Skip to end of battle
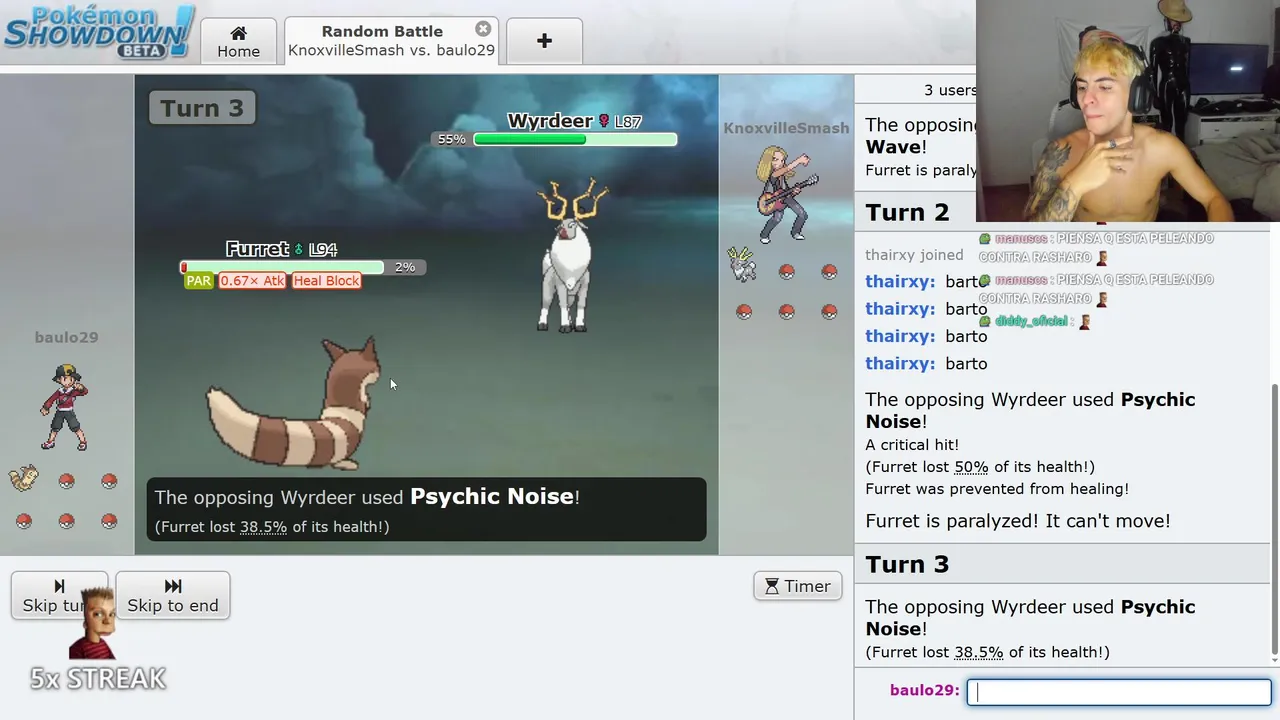Viewport: 1280px width, 720px height. [173, 595]
